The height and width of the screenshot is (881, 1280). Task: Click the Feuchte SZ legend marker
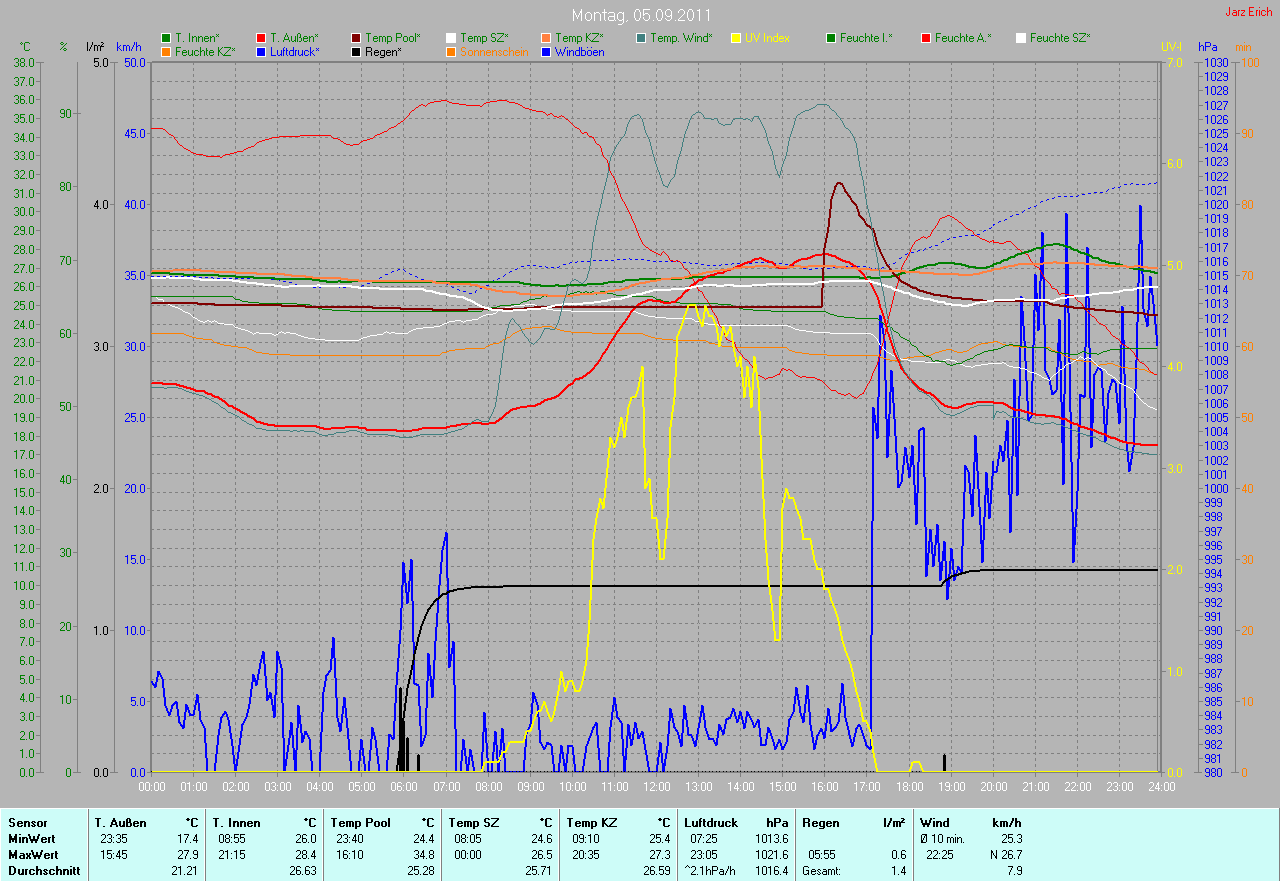coord(1021,38)
